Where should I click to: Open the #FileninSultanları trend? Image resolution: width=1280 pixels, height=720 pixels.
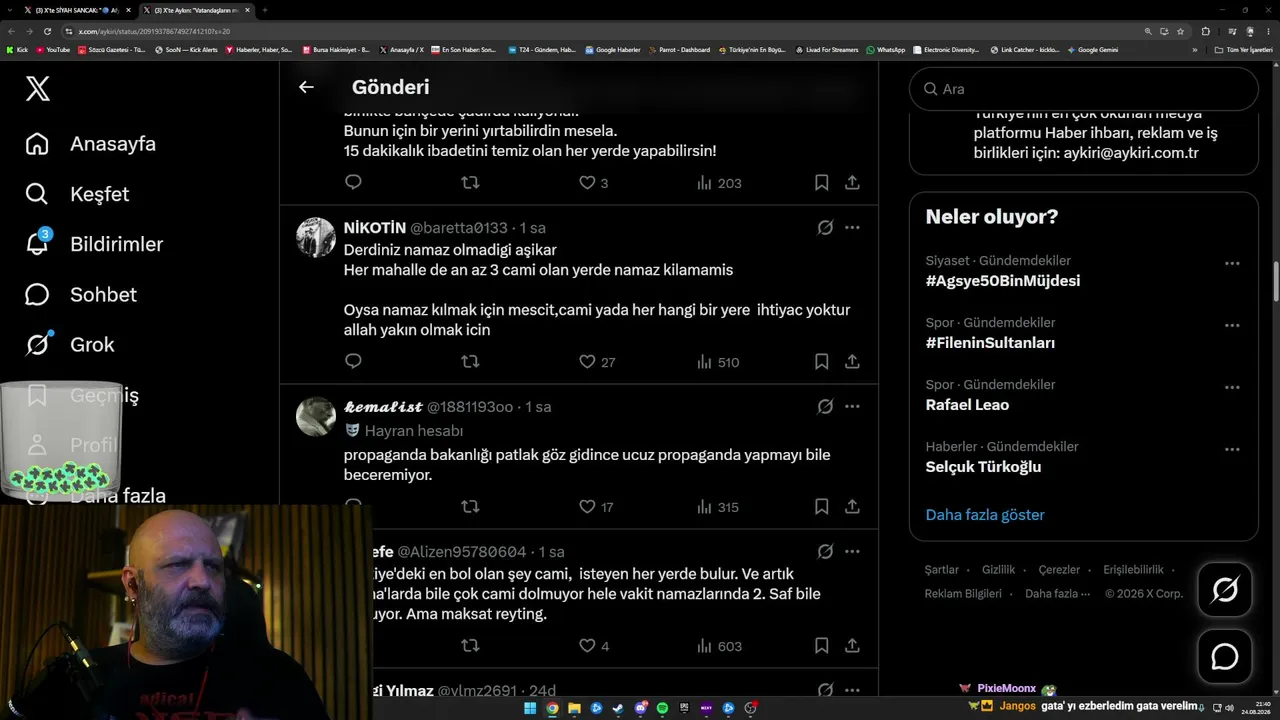(x=990, y=343)
